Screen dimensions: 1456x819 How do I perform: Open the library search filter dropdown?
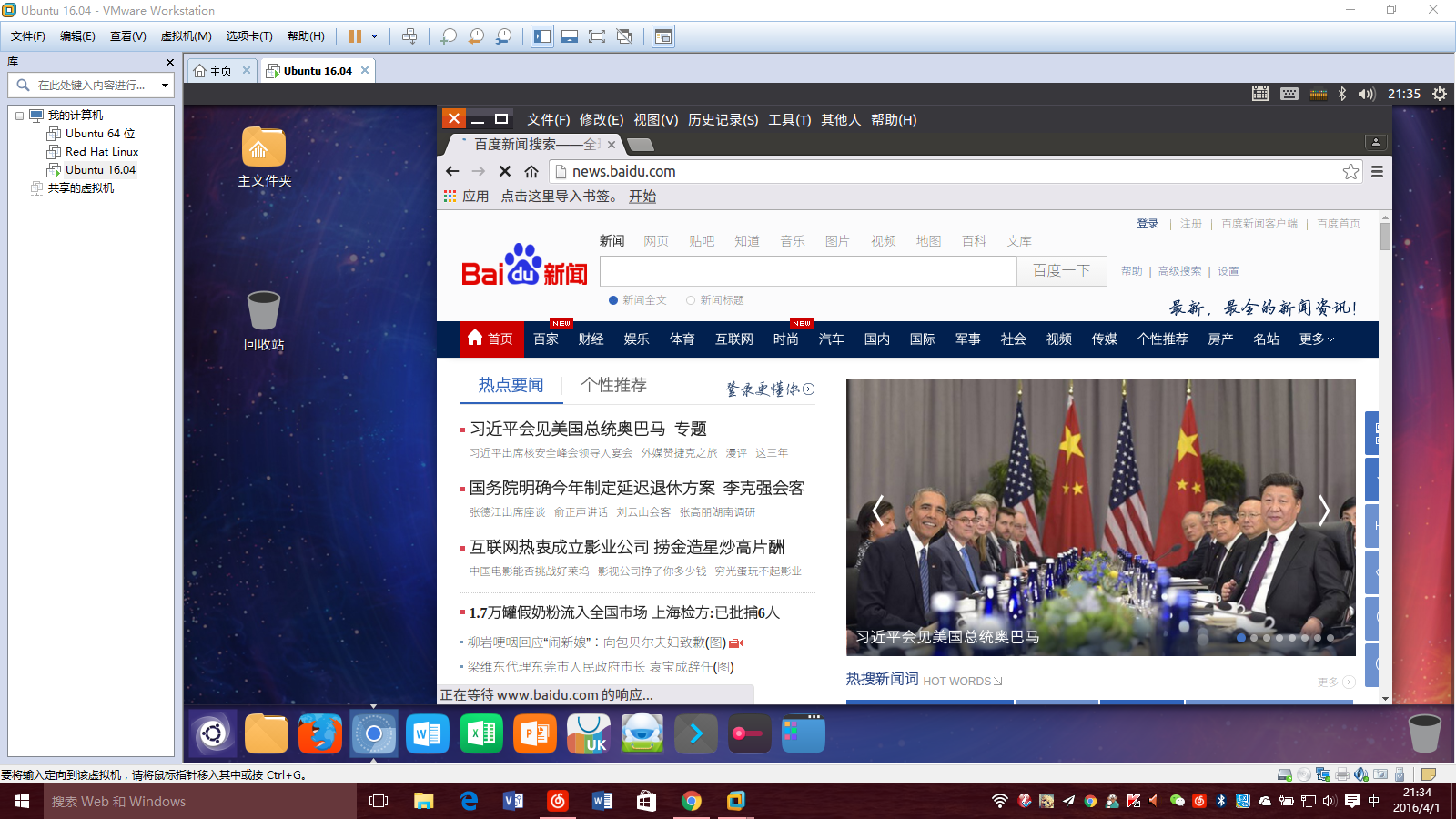[165, 85]
